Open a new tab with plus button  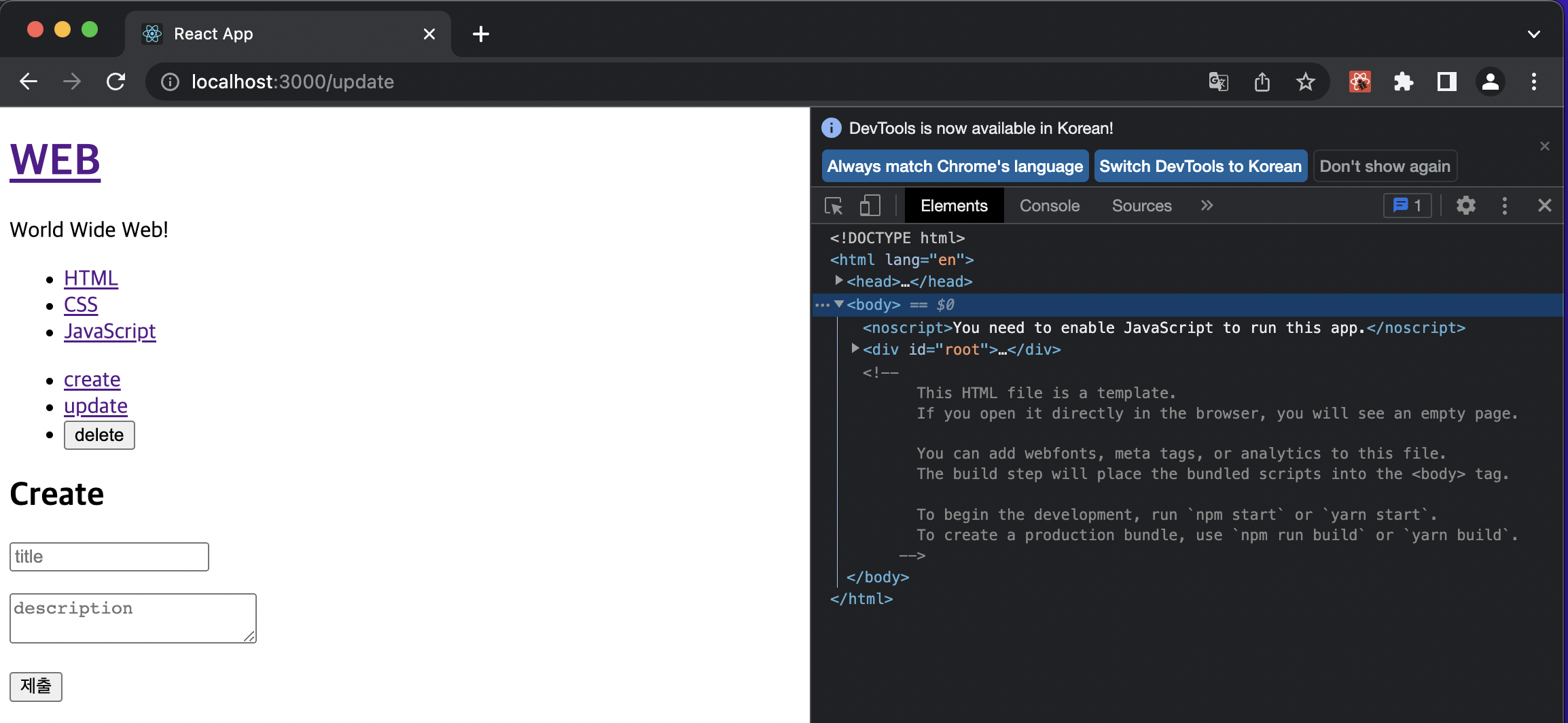click(481, 34)
